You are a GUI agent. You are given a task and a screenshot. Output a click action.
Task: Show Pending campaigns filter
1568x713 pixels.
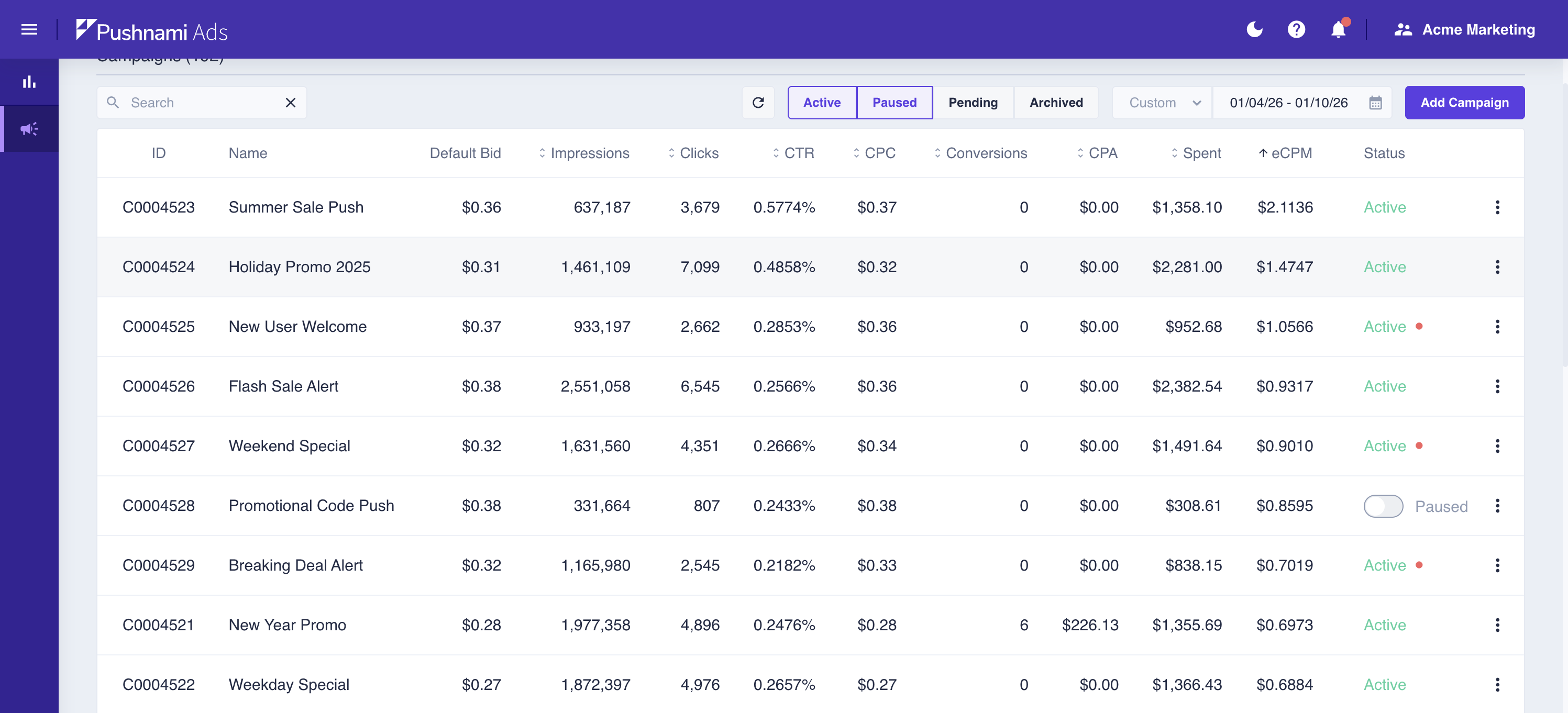pyautogui.click(x=972, y=102)
